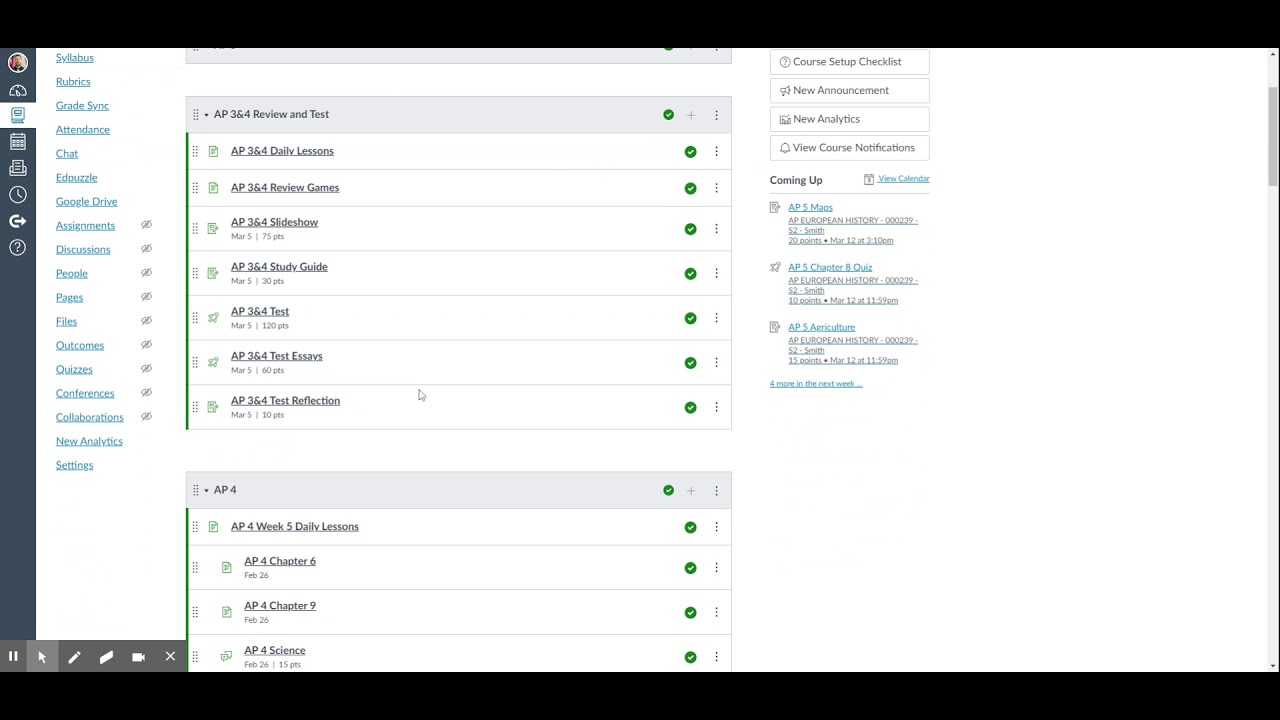This screenshot has width=1280, height=720.
Task: Open the user account avatar
Action: click(17, 63)
